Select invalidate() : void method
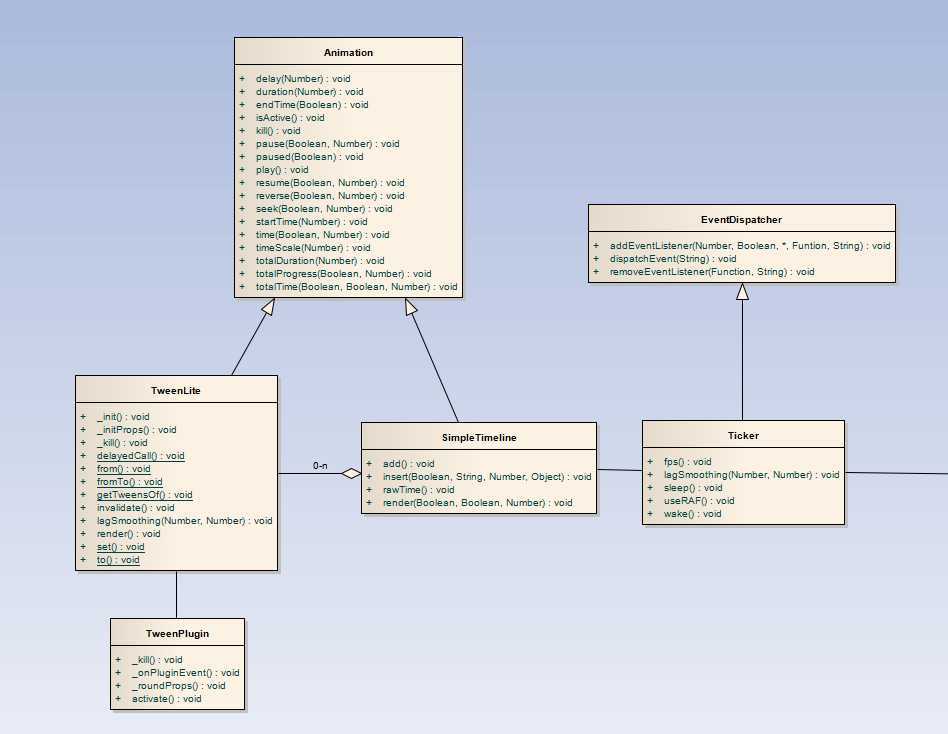The height and width of the screenshot is (734, 948). [135, 508]
